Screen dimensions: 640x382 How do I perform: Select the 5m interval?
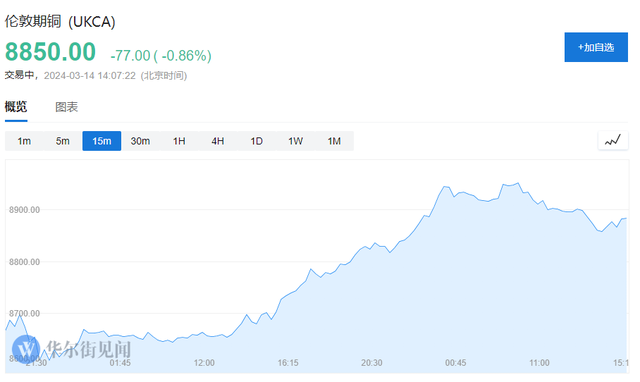(63, 141)
